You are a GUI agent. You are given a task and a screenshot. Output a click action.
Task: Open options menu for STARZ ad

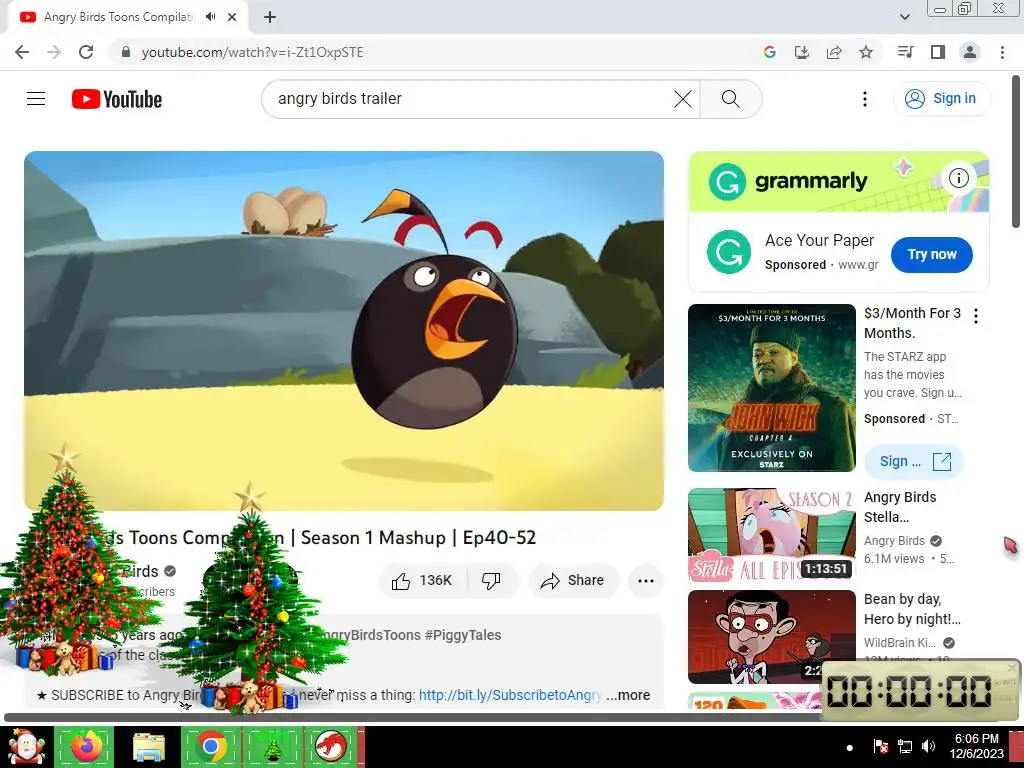(976, 316)
